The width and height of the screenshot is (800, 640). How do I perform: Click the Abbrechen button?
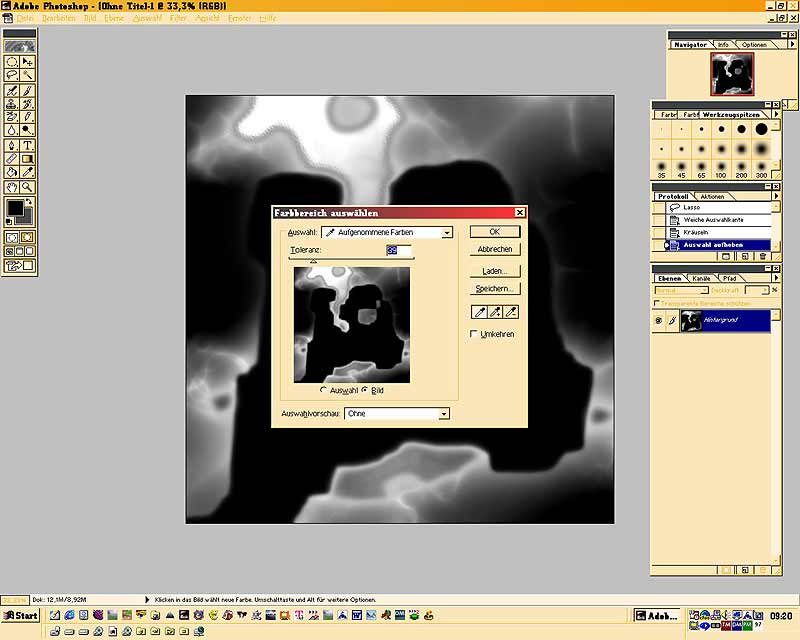(495, 249)
